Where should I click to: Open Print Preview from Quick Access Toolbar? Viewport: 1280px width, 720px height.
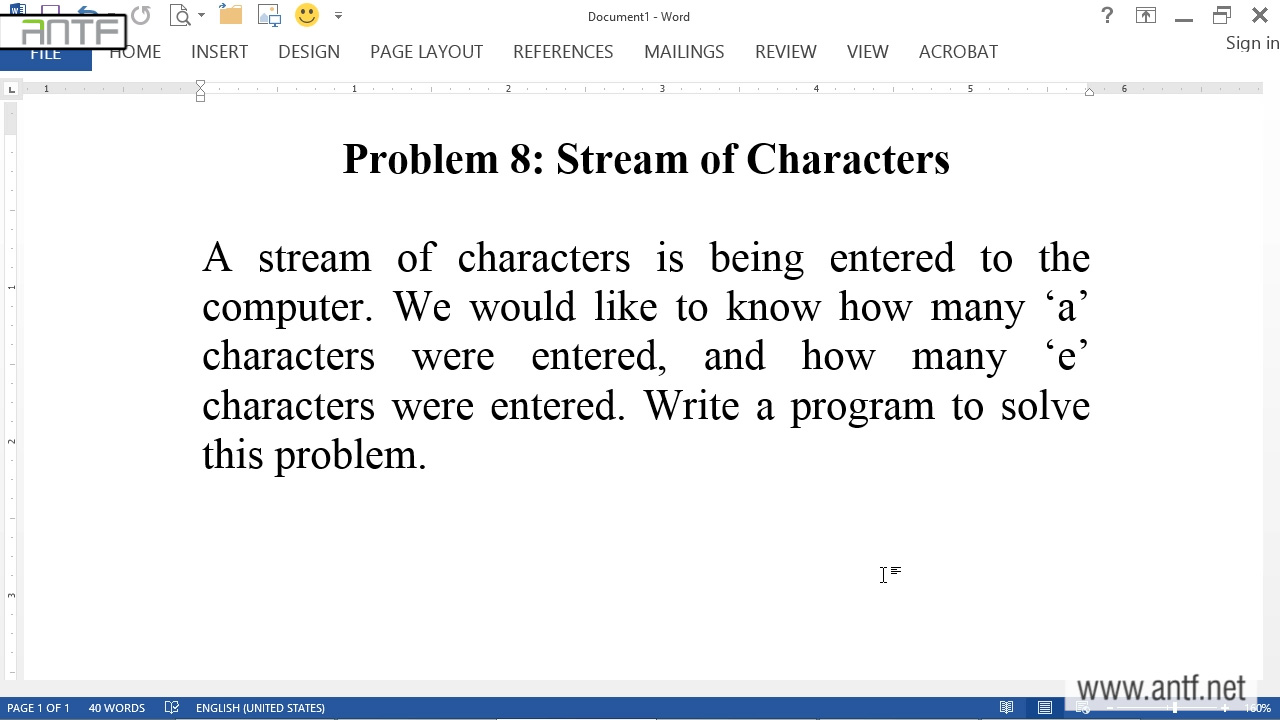coord(180,16)
